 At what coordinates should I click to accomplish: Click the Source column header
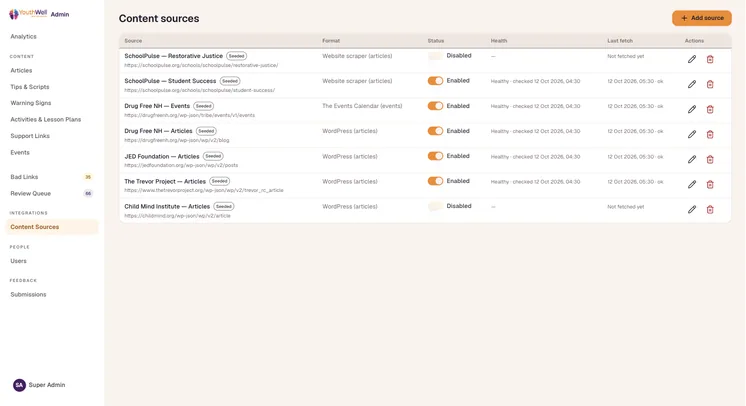pyautogui.click(x=133, y=41)
